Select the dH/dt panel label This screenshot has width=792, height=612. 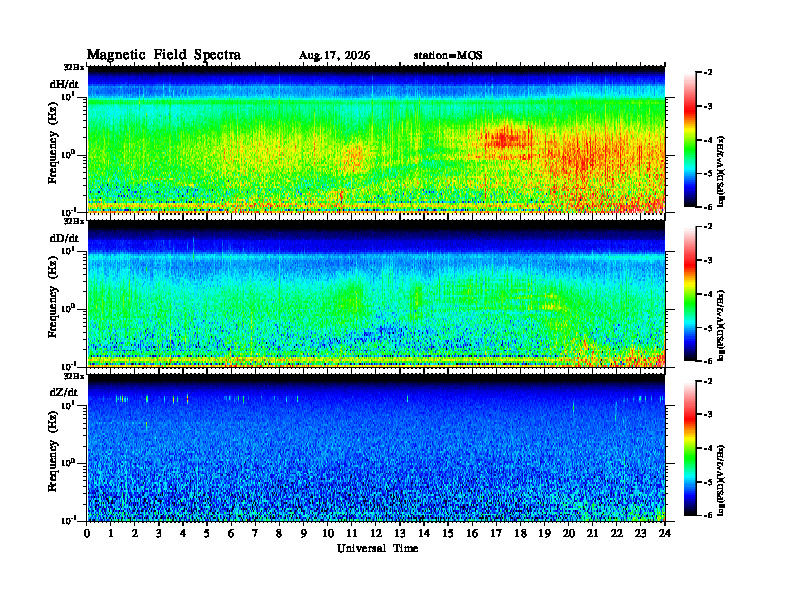click(x=64, y=84)
